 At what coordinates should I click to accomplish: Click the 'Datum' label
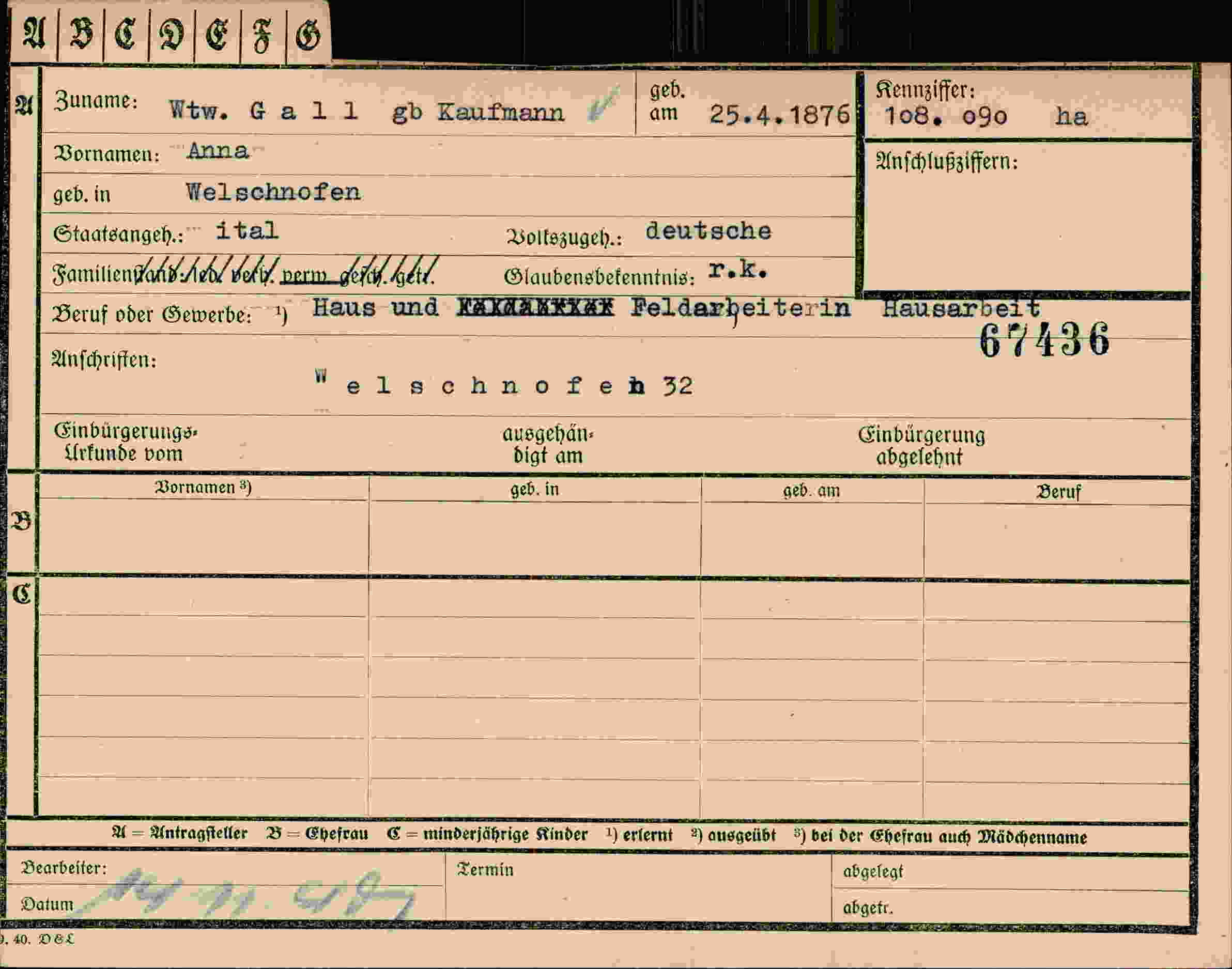pos(47,904)
